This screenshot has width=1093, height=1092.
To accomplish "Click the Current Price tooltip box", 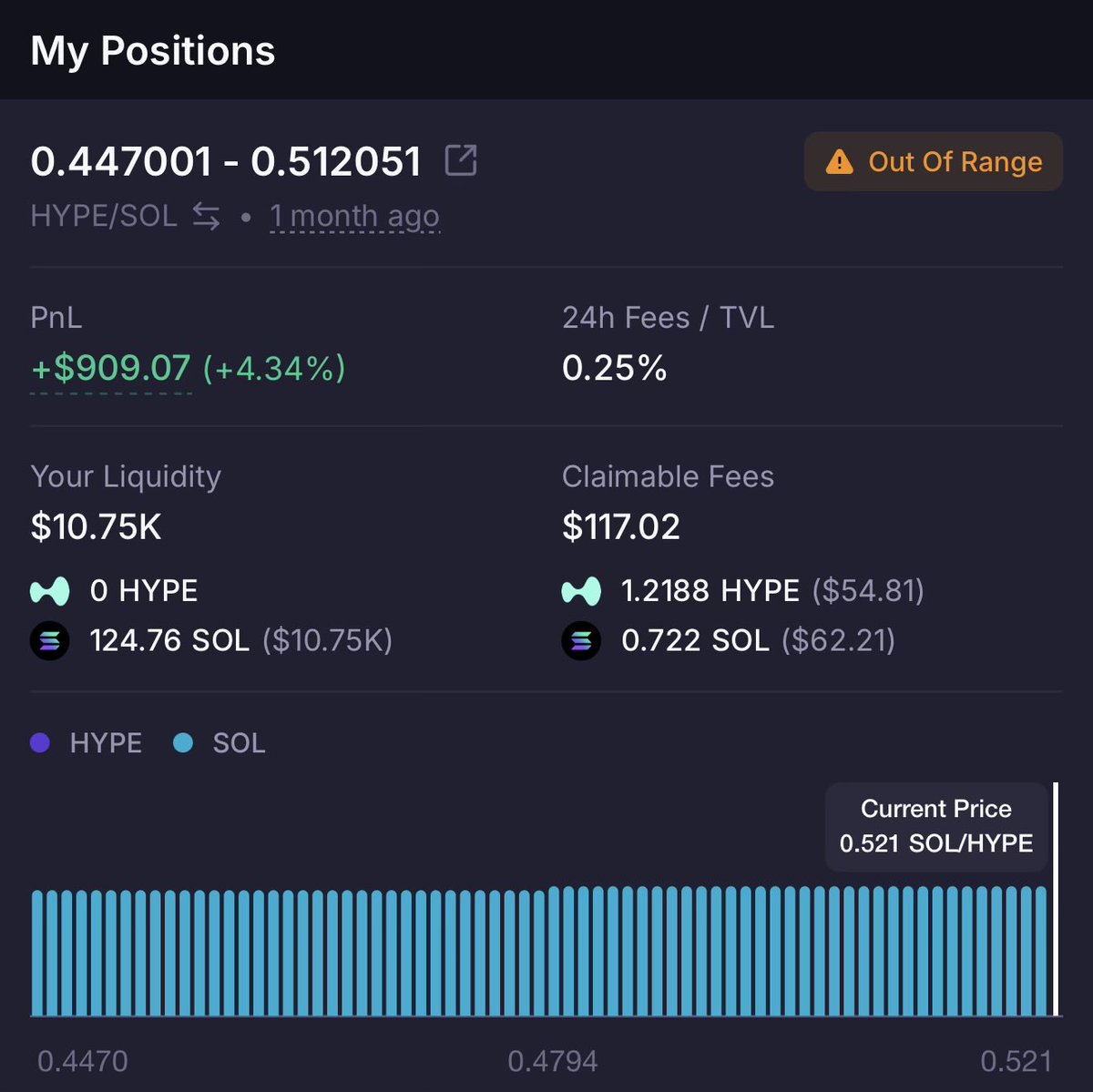I will [x=936, y=826].
